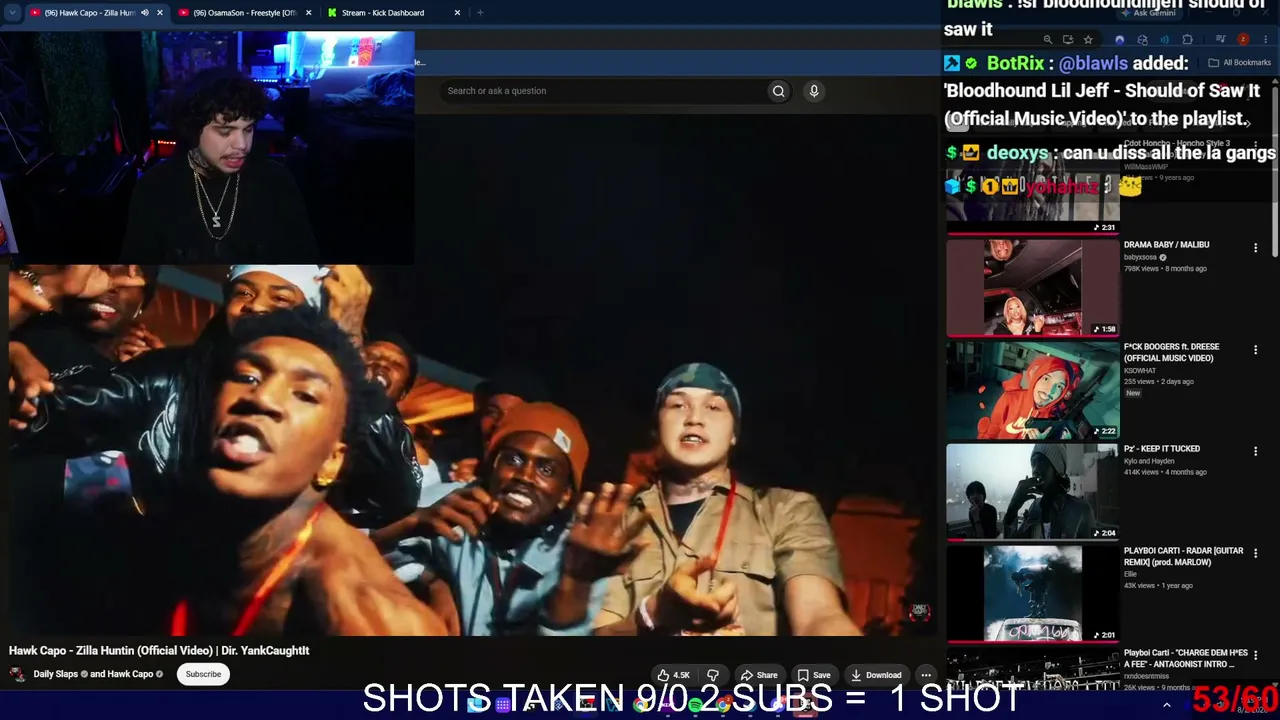Click the install app icon in address bar

coord(1068,40)
